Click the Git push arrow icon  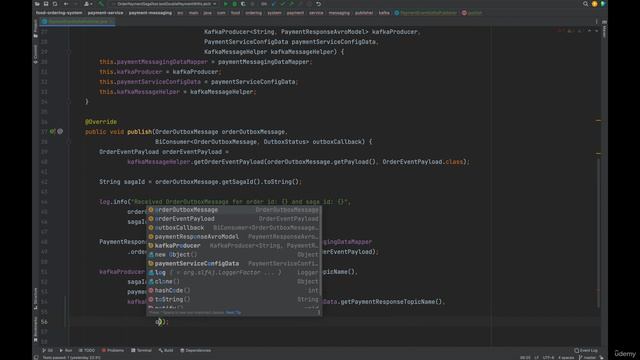pos(291,4)
